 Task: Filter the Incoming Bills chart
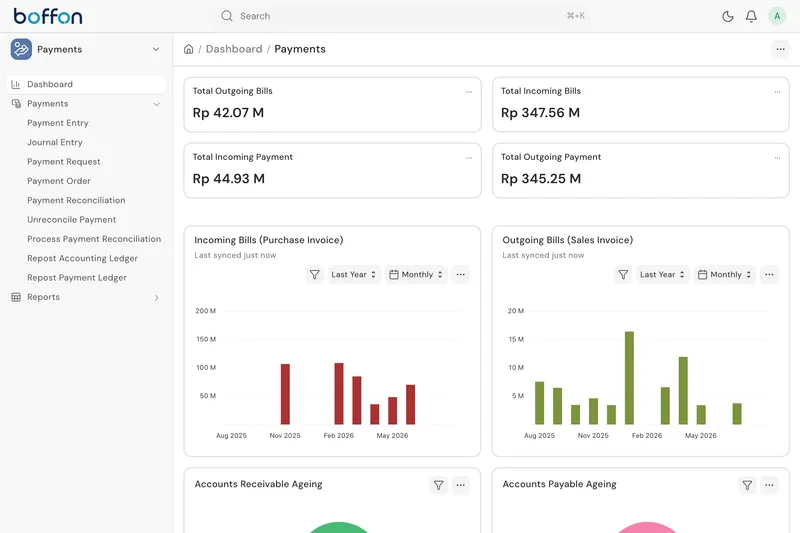(315, 274)
